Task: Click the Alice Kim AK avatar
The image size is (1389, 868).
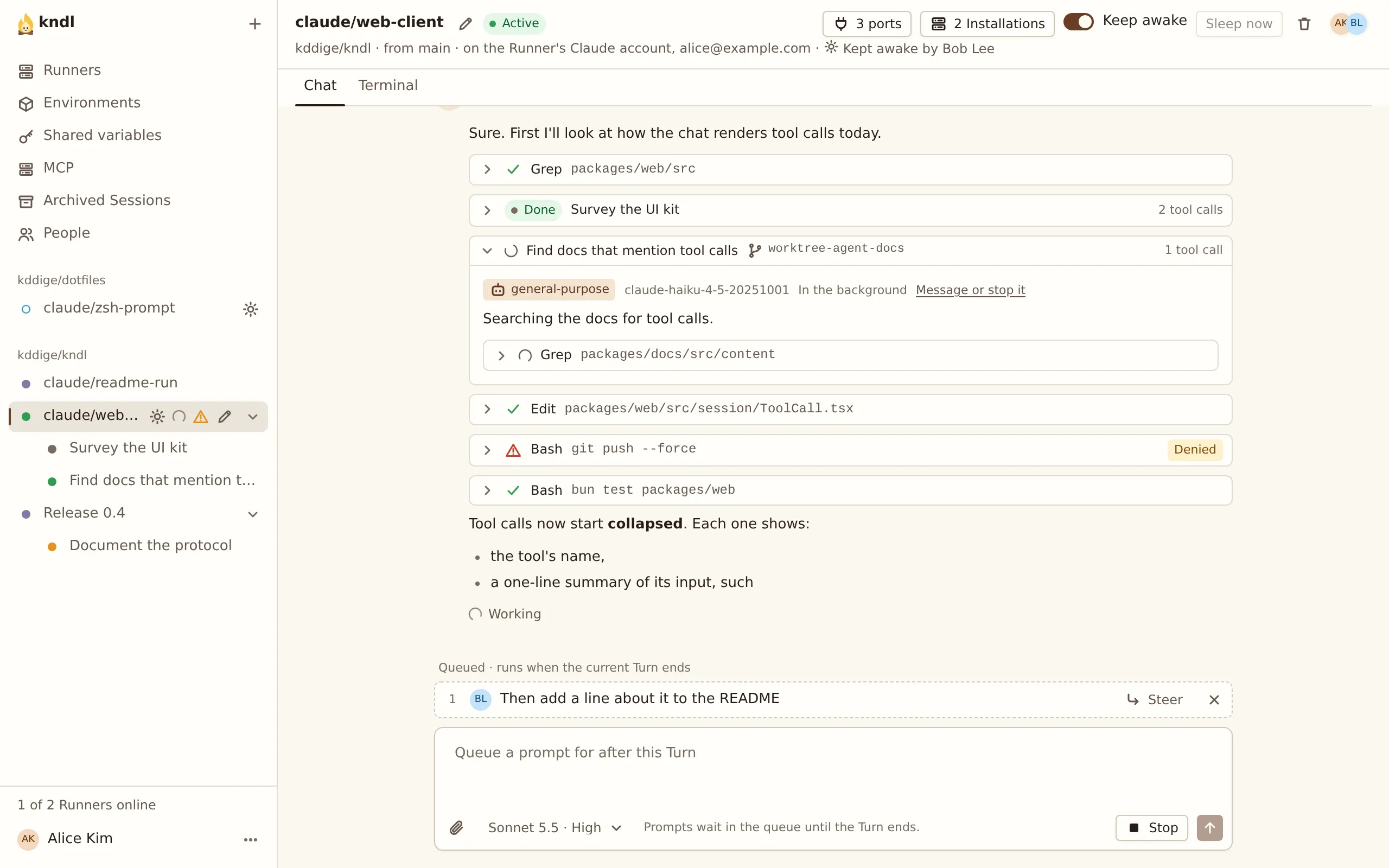Action: 28,839
